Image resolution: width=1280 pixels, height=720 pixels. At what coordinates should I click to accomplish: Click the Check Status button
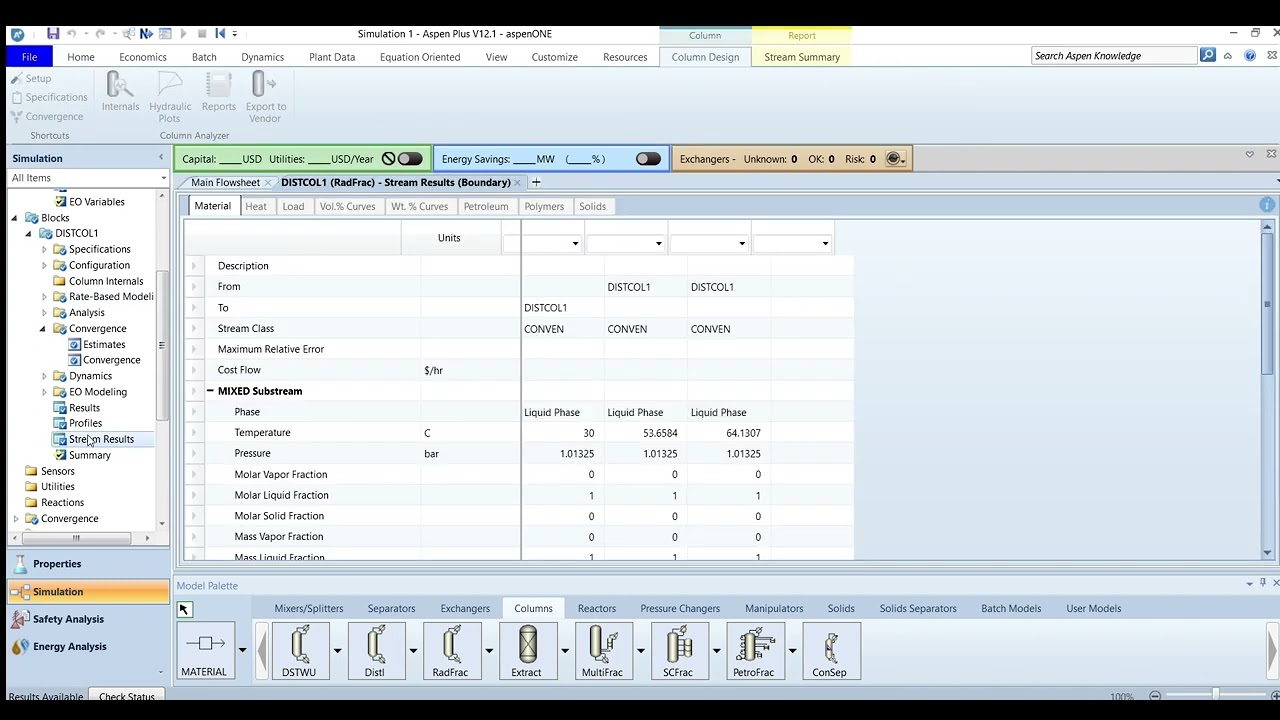(127, 696)
